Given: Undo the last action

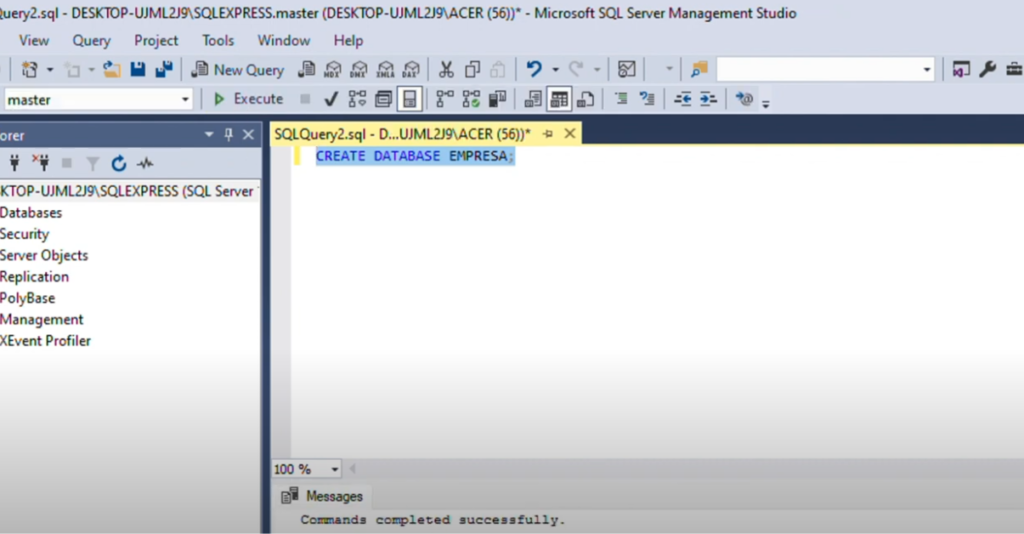Looking at the screenshot, I should point(534,69).
